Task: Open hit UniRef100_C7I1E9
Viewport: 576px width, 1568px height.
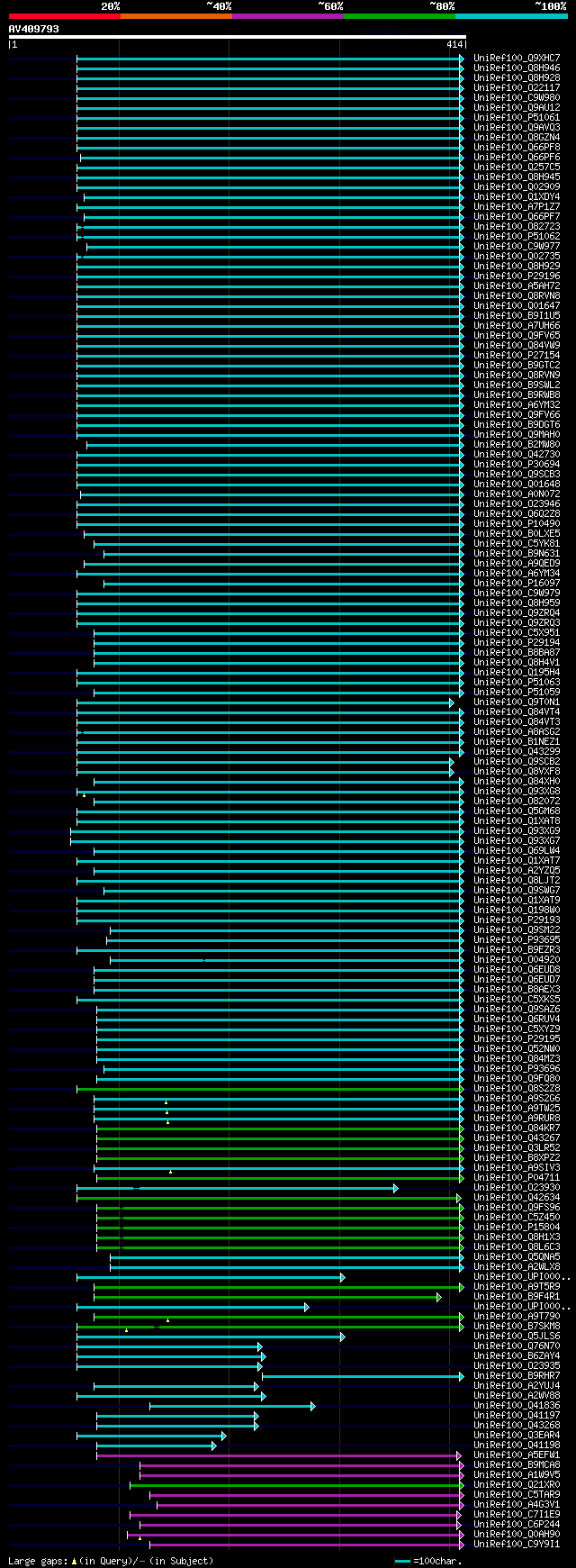Action: pos(517,1515)
